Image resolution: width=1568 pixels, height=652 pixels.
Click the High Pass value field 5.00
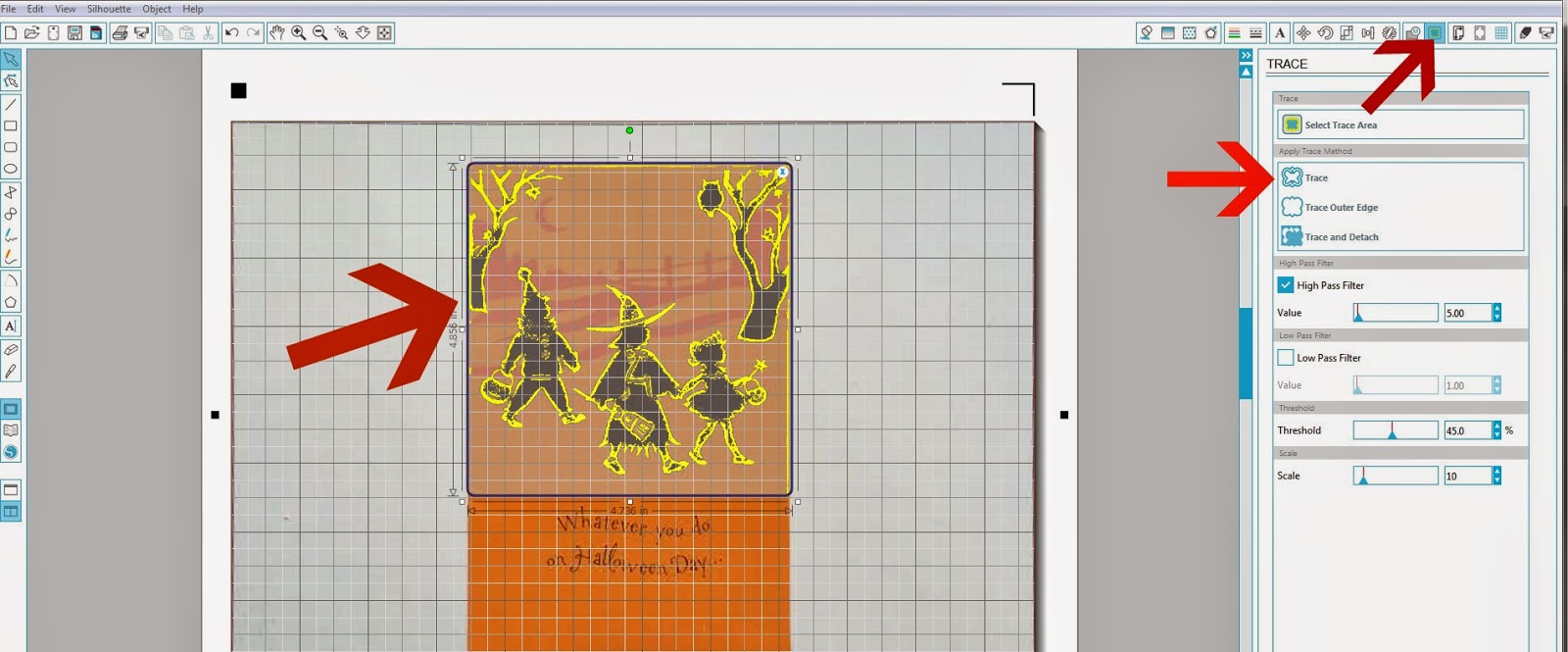coord(1468,313)
